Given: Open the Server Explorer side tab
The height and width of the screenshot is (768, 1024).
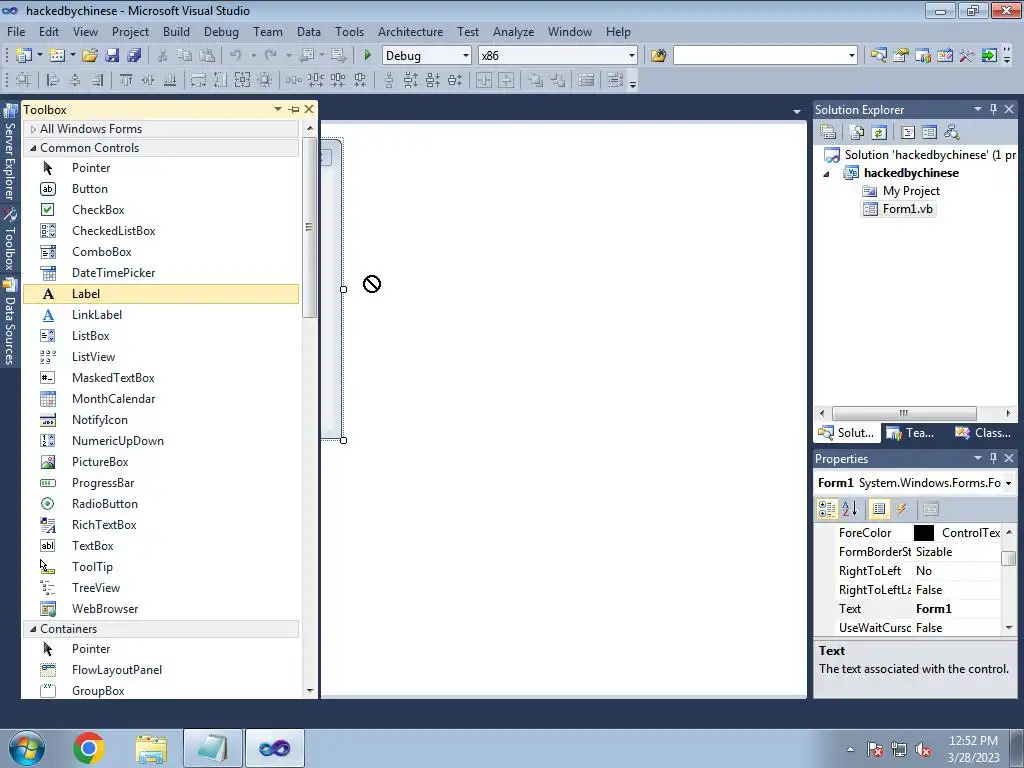Looking at the screenshot, I should 10,154.
